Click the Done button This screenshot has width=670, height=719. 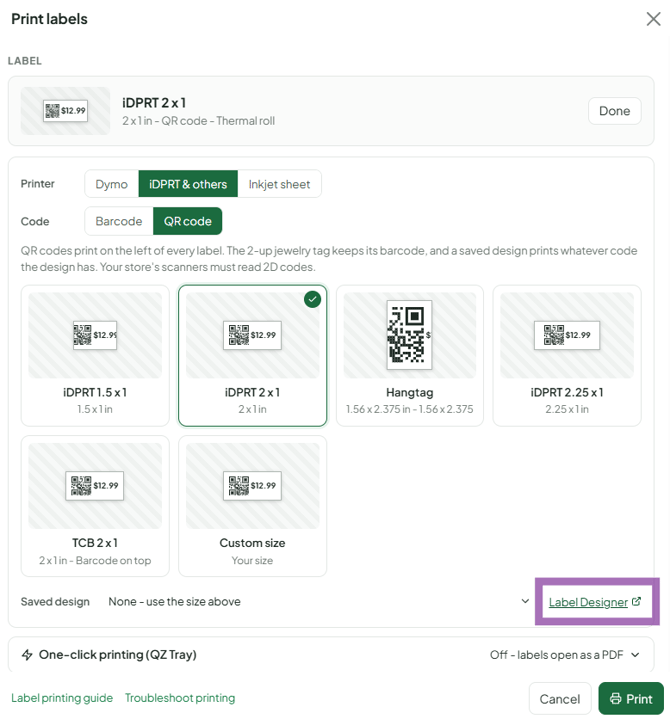pyautogui.click(x=615, y=111)
